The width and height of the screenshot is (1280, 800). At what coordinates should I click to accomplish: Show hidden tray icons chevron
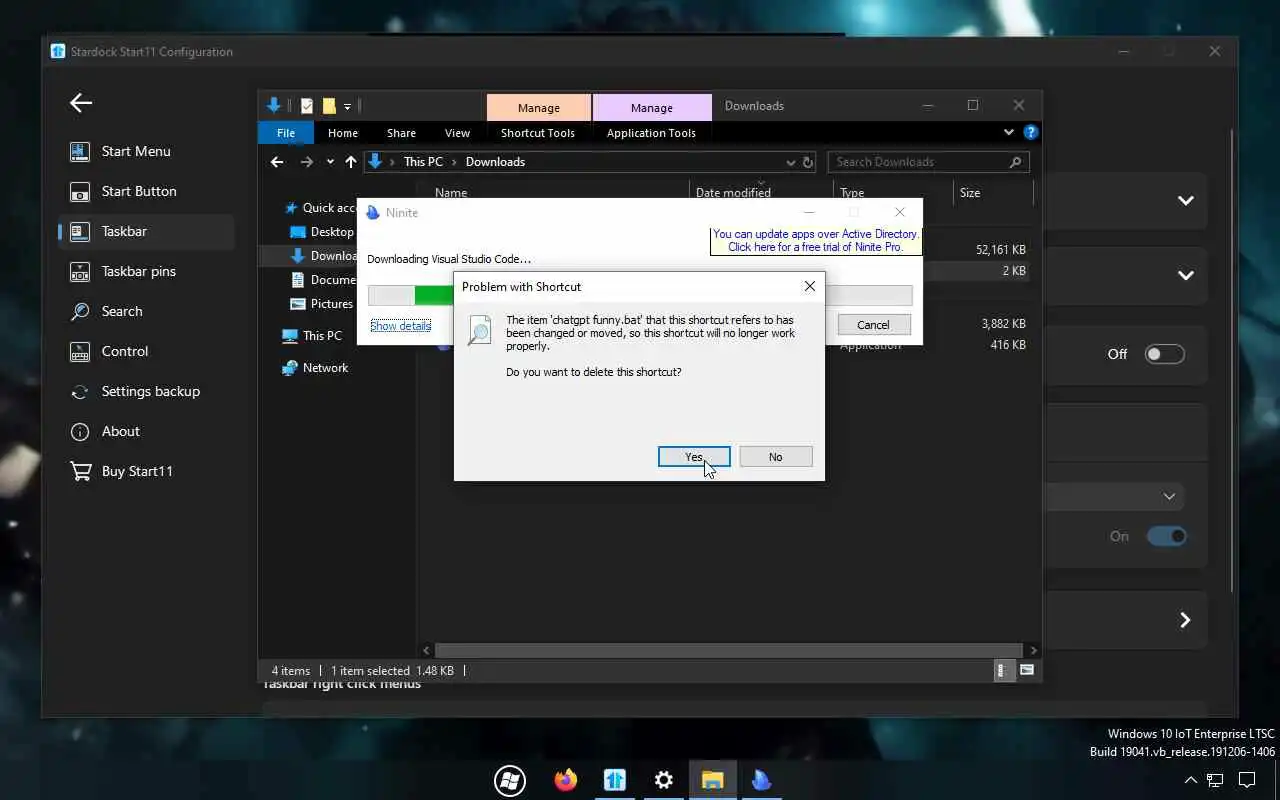(1191, 780)
